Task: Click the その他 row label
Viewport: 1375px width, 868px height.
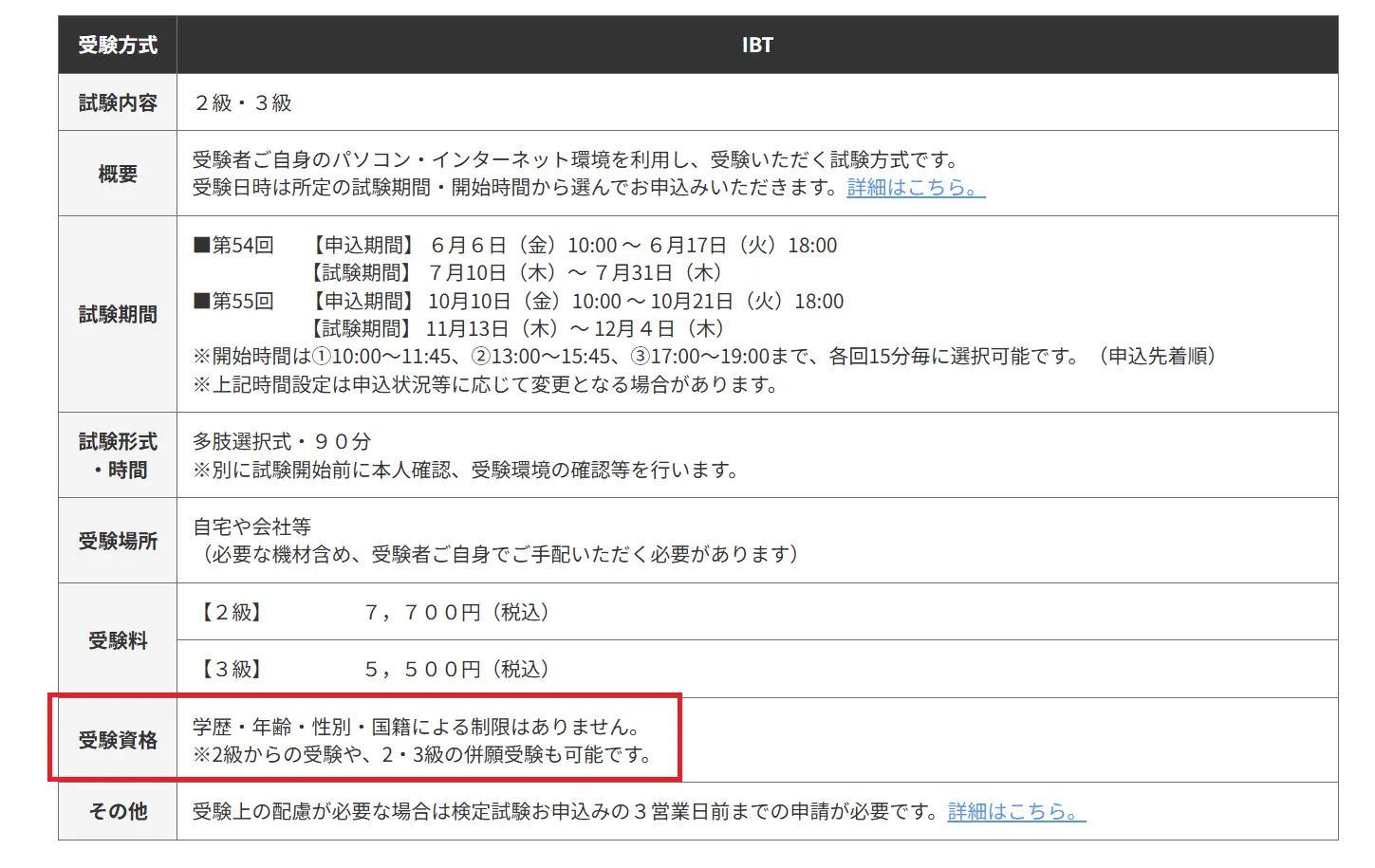Action: point(118,811)
